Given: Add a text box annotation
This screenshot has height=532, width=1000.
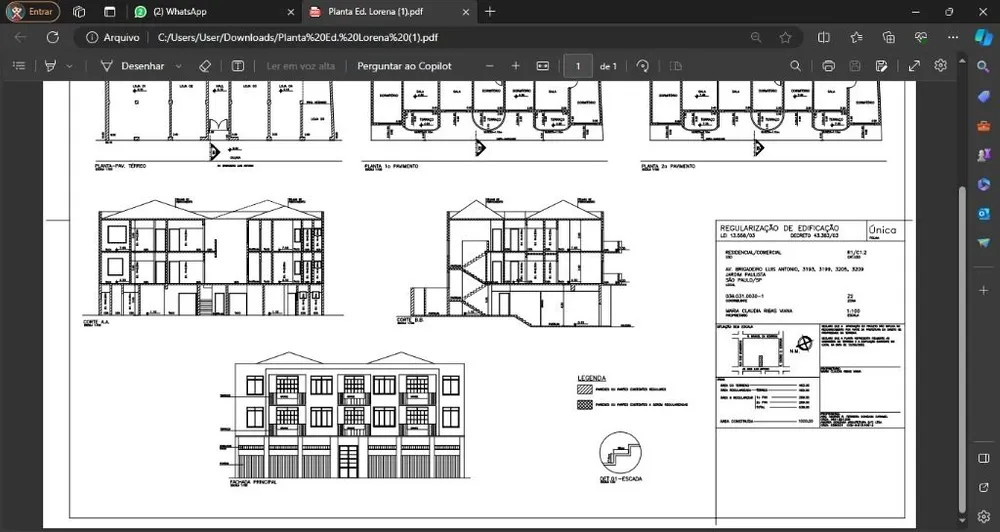Looking at the screenshot, I should (238, 66).
